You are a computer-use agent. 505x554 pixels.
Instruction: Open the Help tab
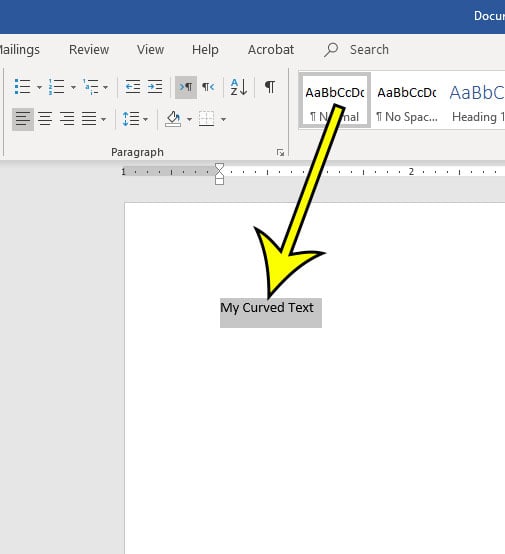(205, 50)
